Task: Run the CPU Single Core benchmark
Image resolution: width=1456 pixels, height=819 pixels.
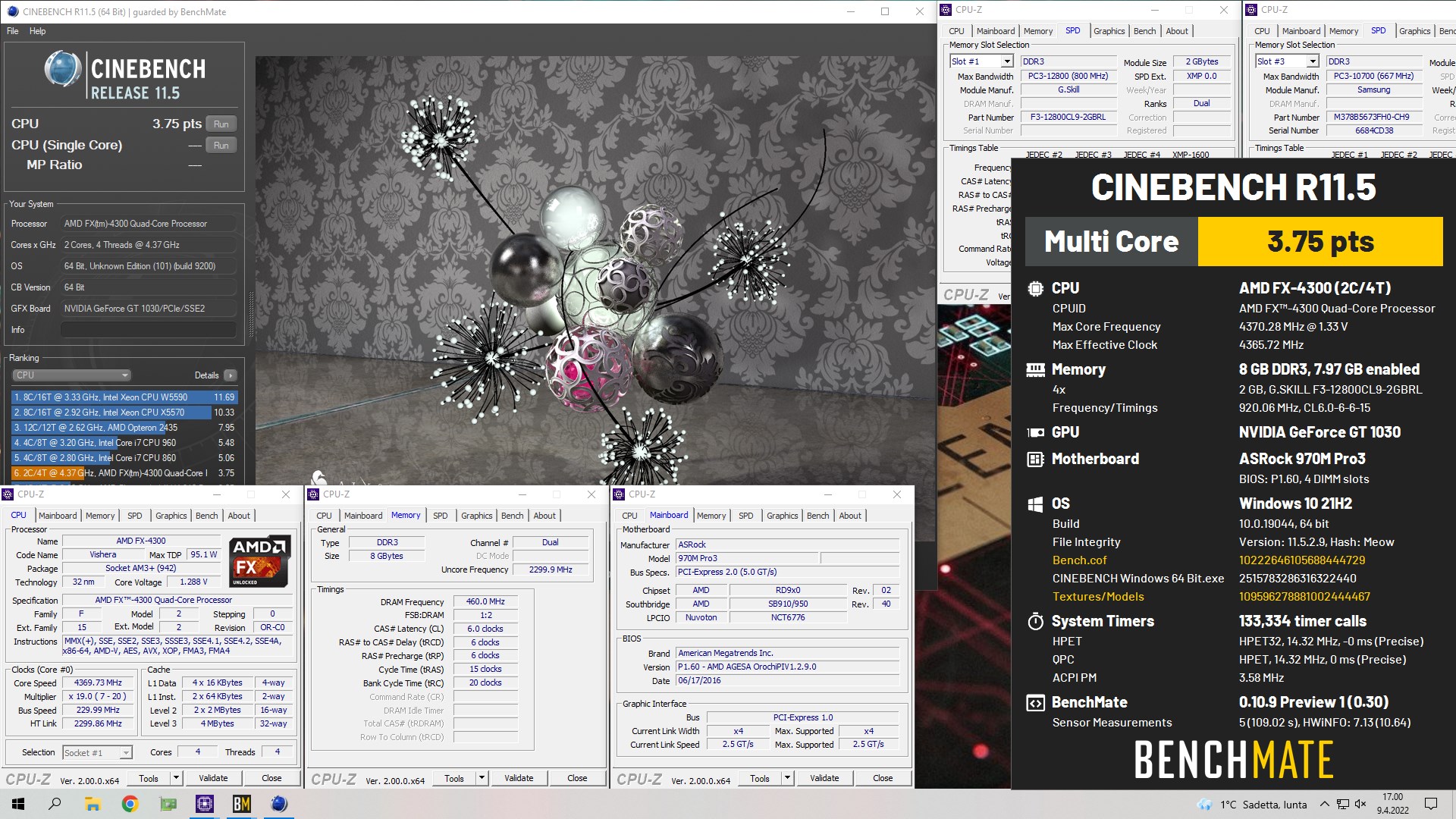Action: click(x=221, y=146)
